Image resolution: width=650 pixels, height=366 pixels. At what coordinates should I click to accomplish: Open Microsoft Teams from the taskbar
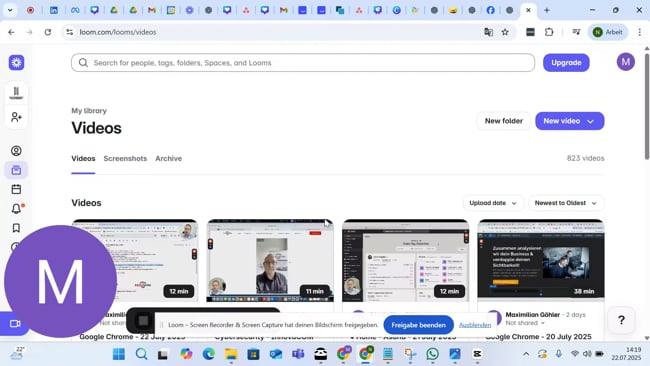pyautogui.click(x=298, y=354)
